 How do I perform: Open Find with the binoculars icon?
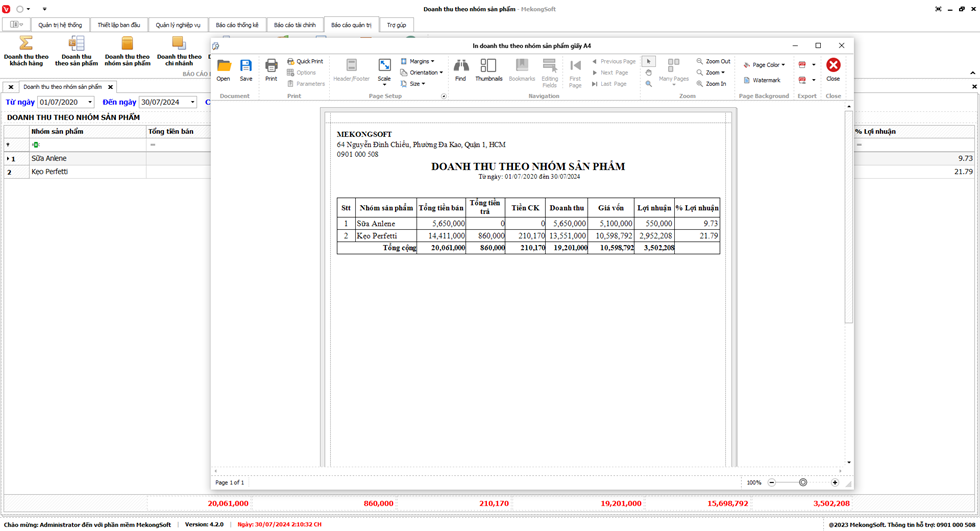tap(460, 69)
